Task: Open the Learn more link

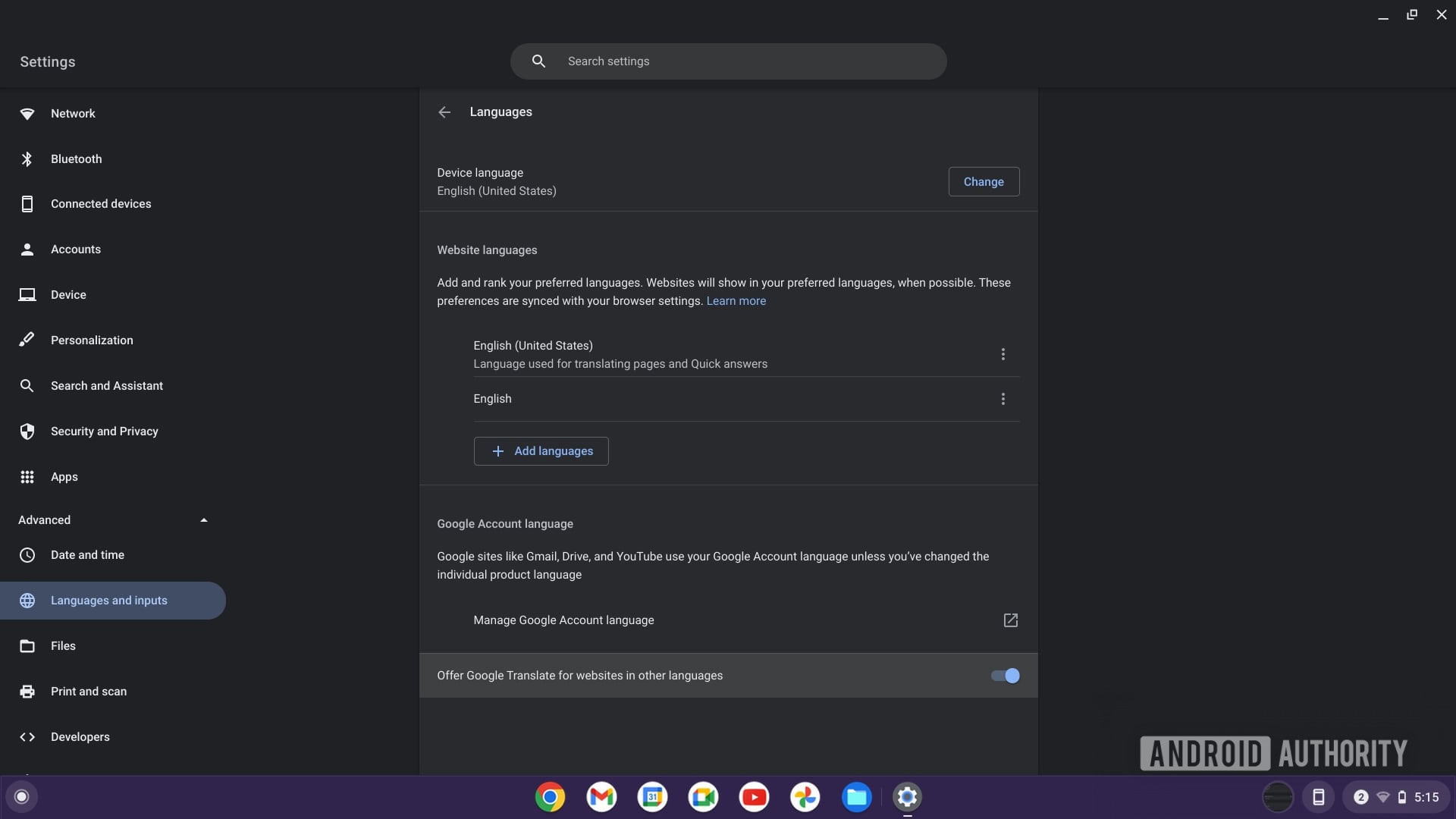Action: tap(736, 301)
